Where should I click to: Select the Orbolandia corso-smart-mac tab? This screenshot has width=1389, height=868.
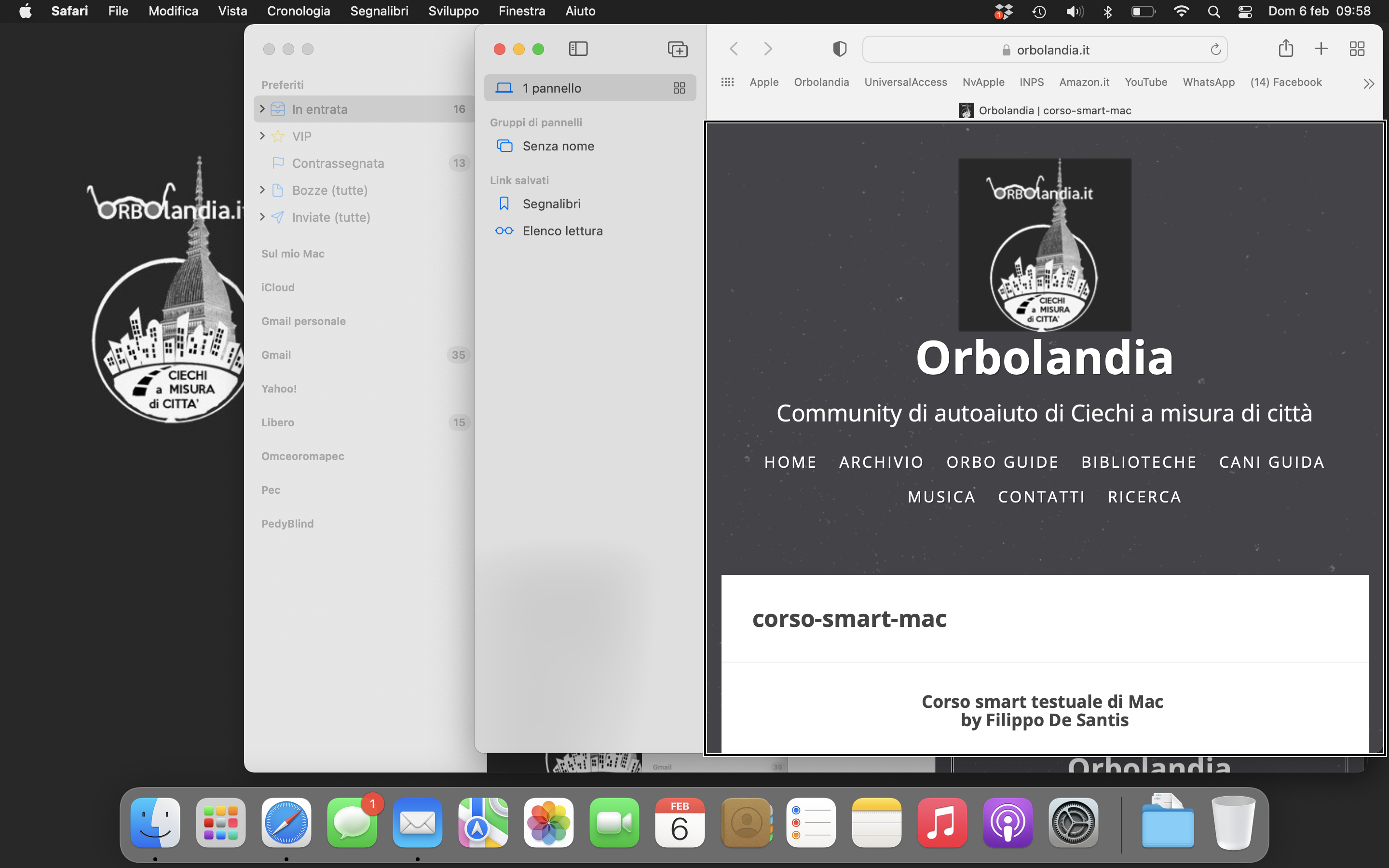[1045, 110]
